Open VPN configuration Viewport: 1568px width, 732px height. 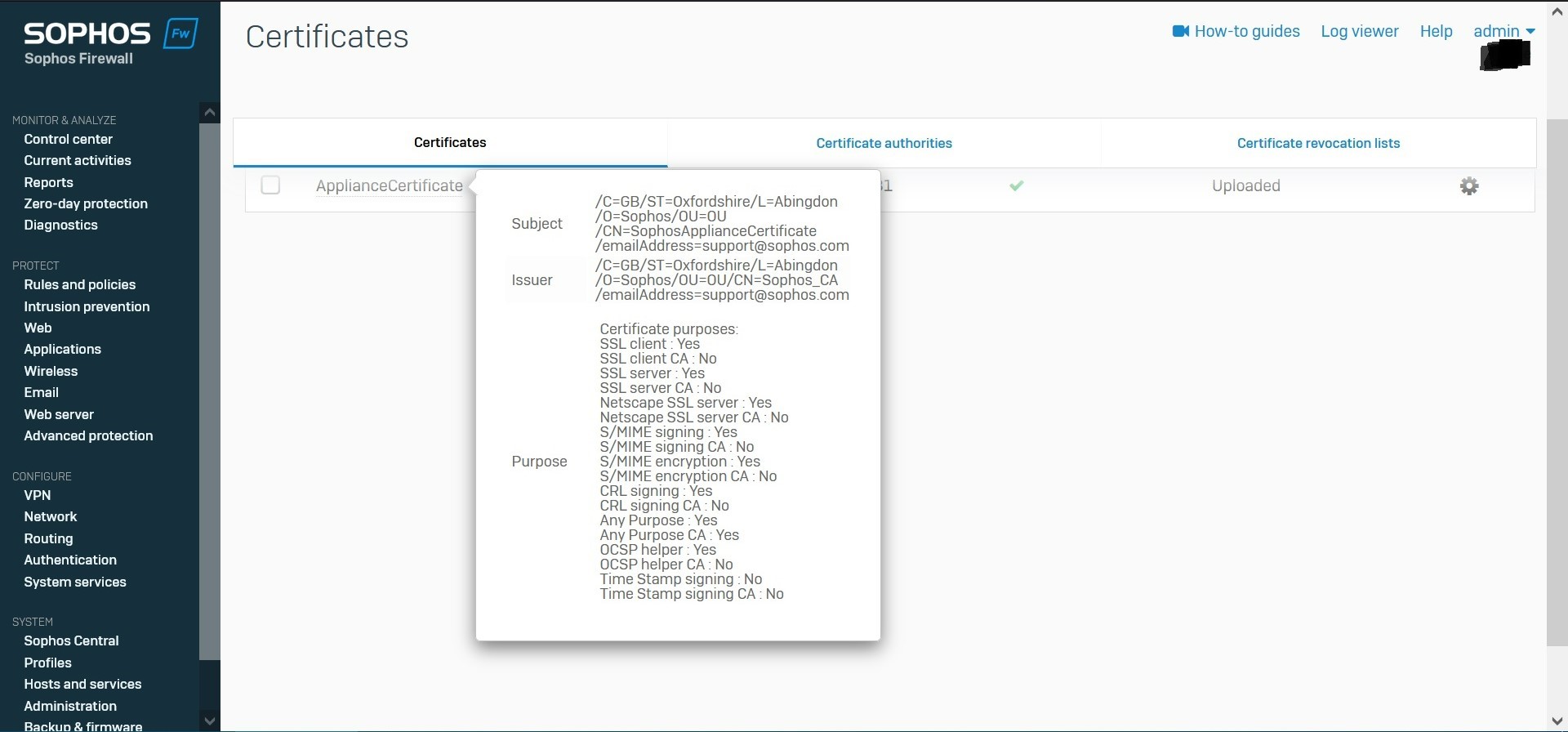pyautogui.click(x=38, y=495)
